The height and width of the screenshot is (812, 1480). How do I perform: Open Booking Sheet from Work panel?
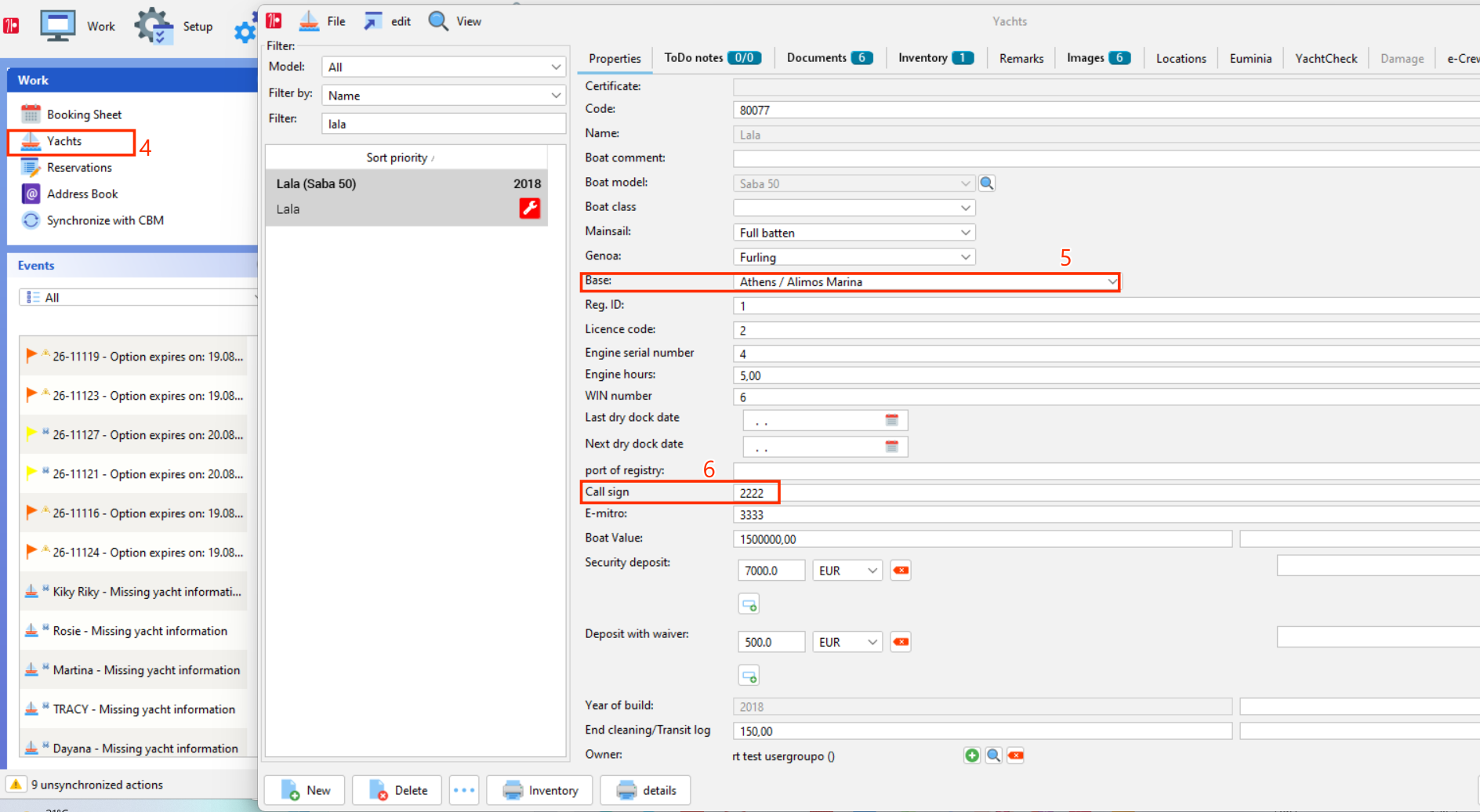point(84,114)
